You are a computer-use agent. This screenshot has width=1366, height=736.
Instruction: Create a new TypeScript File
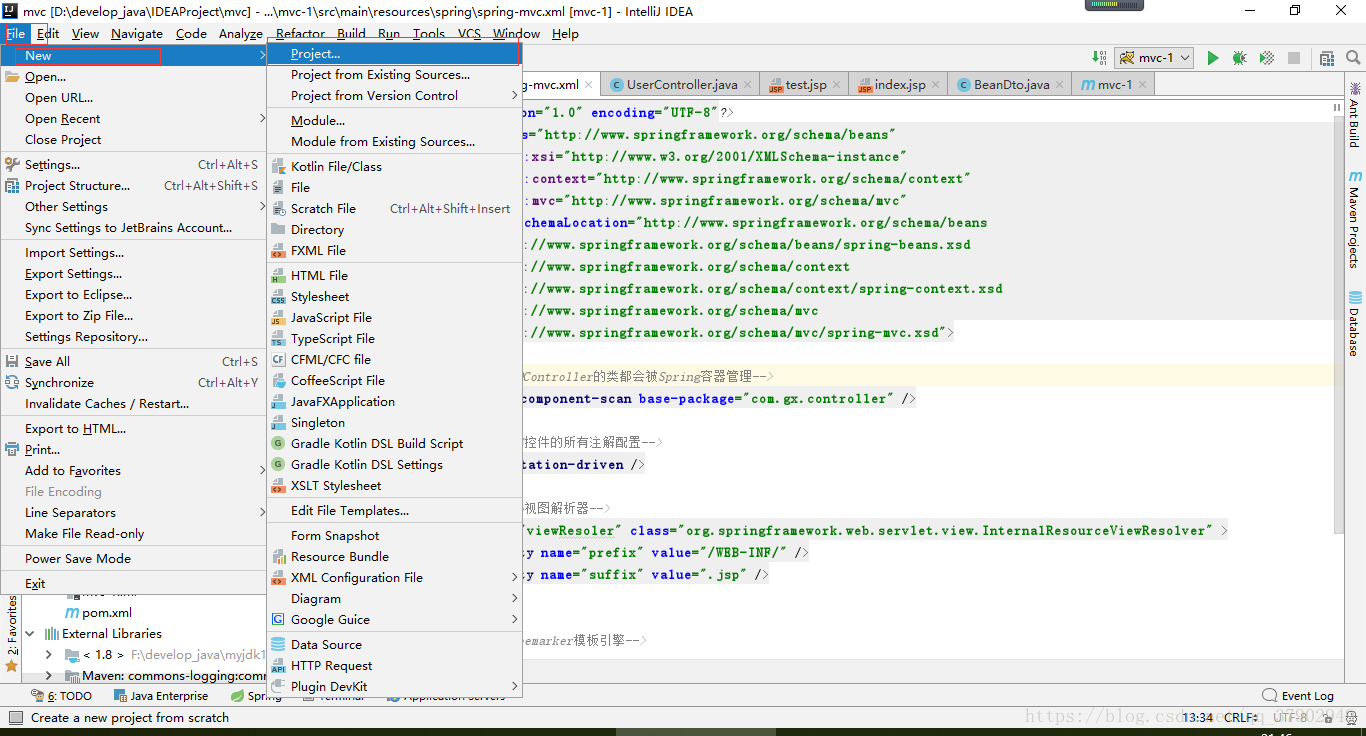tap(394, 338)
